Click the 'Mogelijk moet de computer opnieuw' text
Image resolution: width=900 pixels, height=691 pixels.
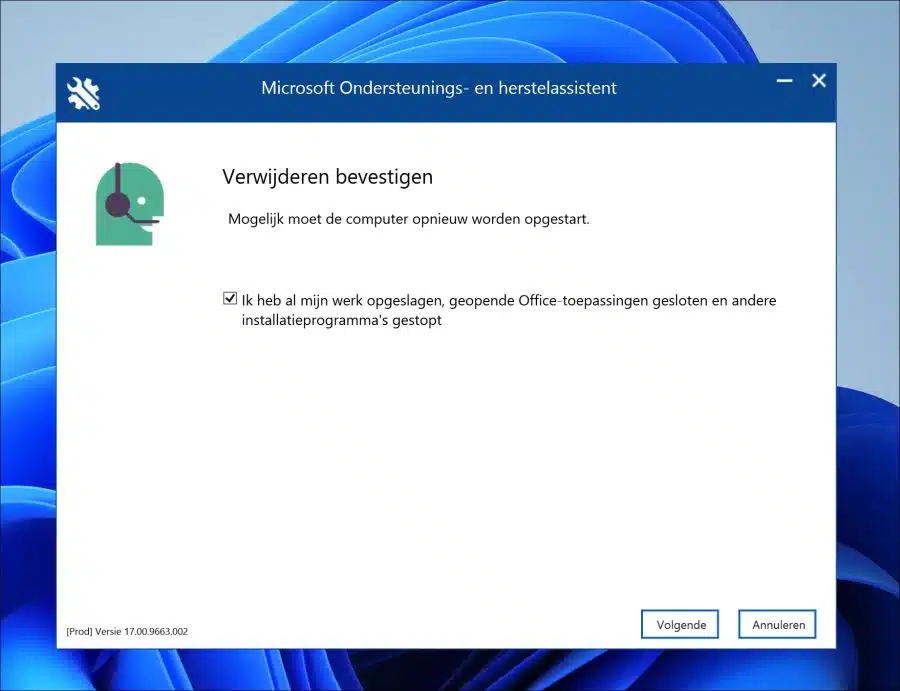[x=409, y=219]
